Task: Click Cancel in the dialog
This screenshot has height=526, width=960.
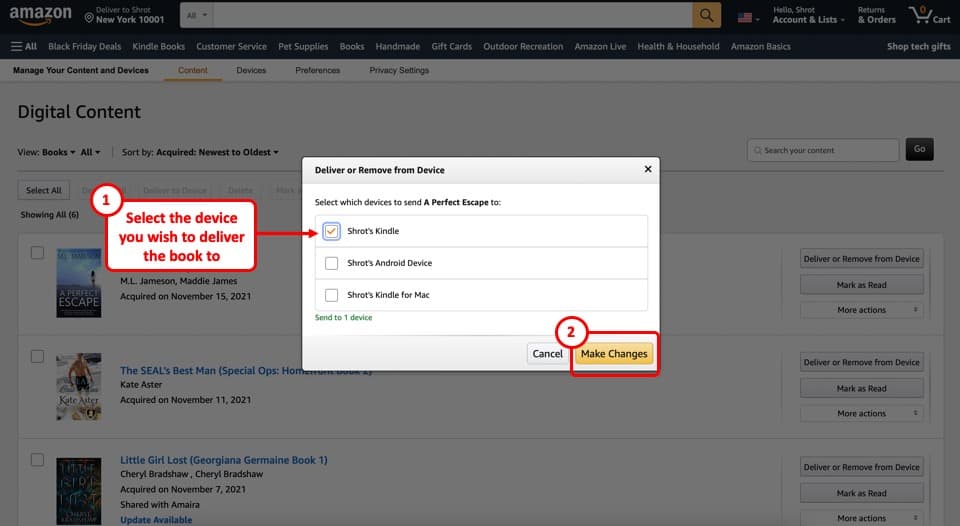Action: pos(547,353)
